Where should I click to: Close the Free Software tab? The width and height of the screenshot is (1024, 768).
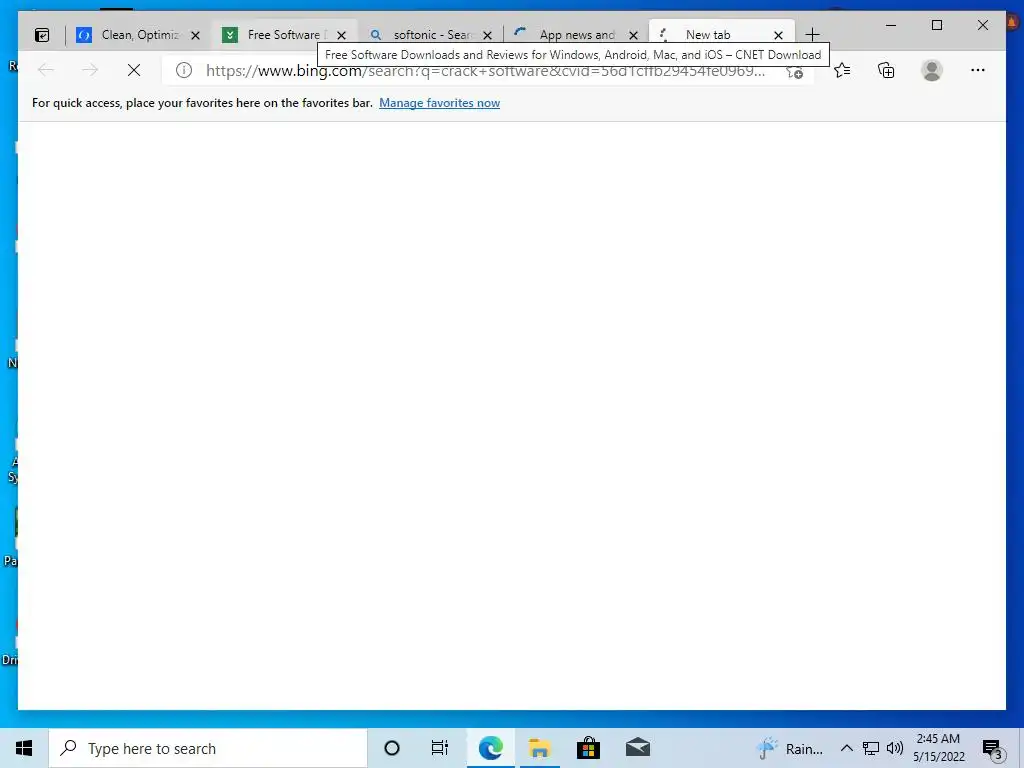(341, 35)
